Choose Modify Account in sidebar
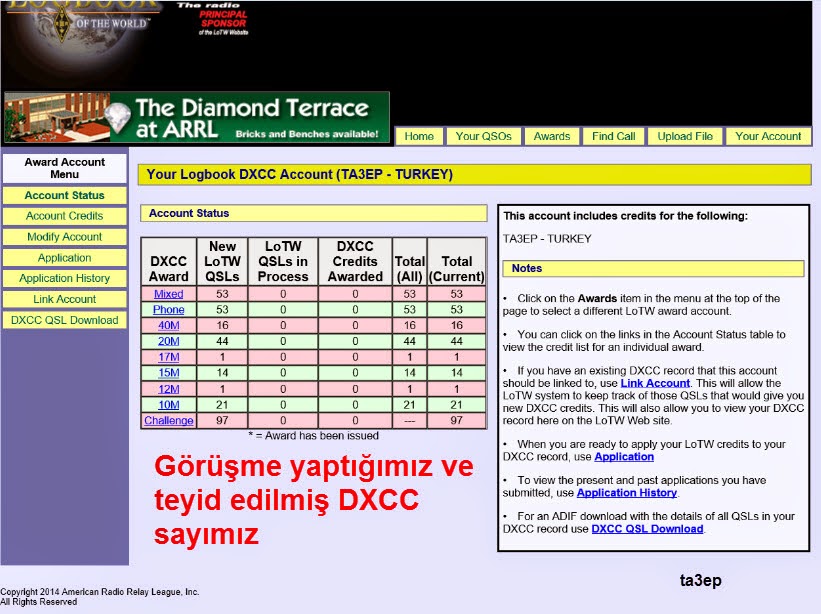Image resolution: width=821 pixels, height=614 pixels. (64, 237)
